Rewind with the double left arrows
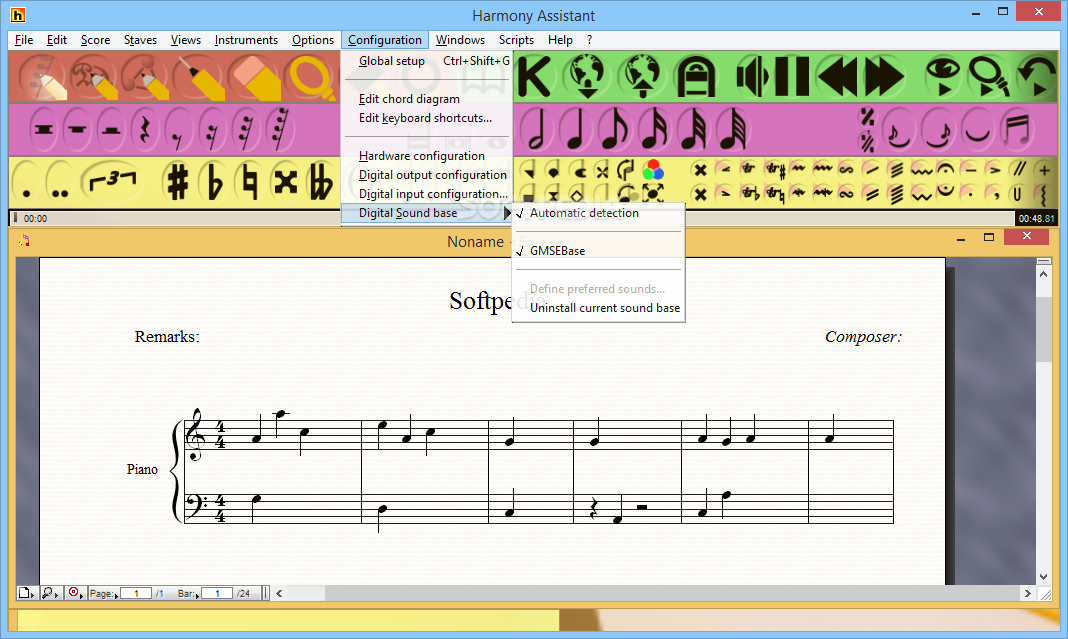1068x639 pixels. (x=836, y=77)
